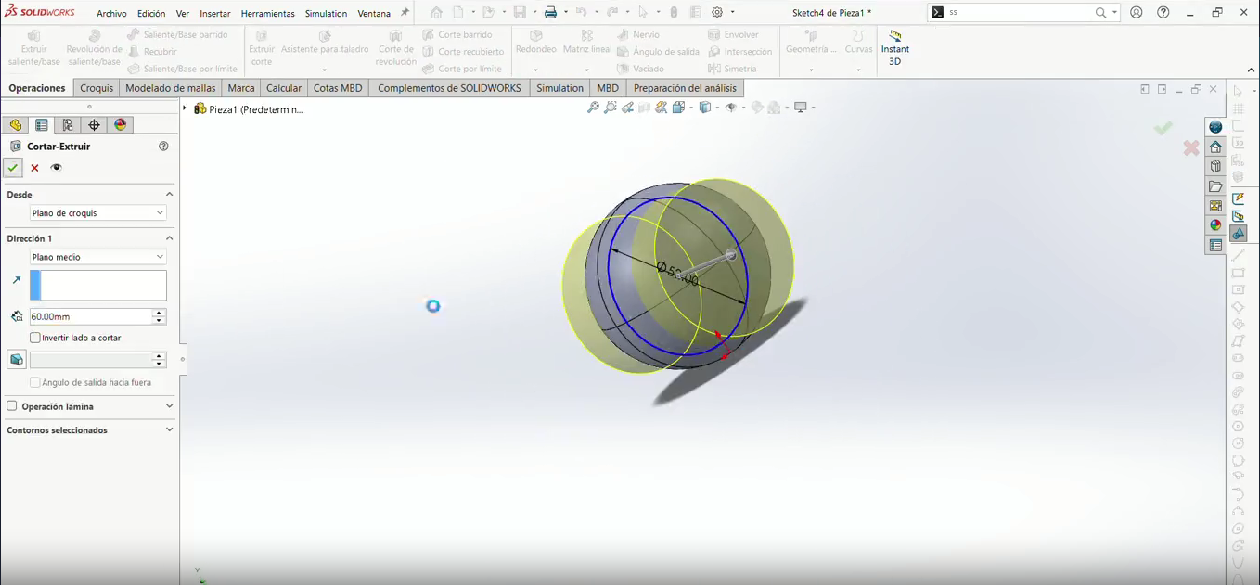Toggle Instant 3D button
The image size is (1260, 585).
coord(895,48)
